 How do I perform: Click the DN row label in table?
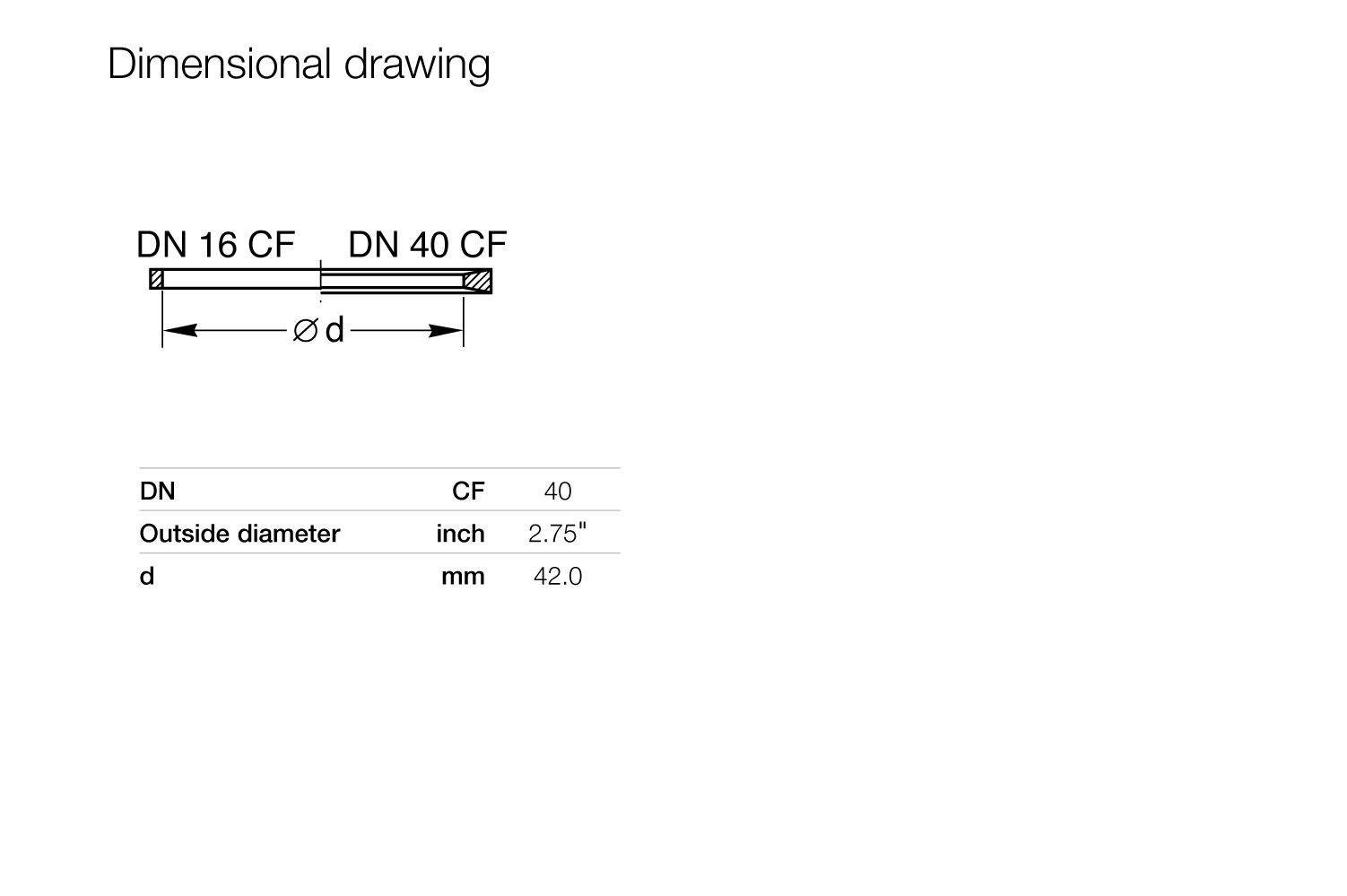(157, 491)
